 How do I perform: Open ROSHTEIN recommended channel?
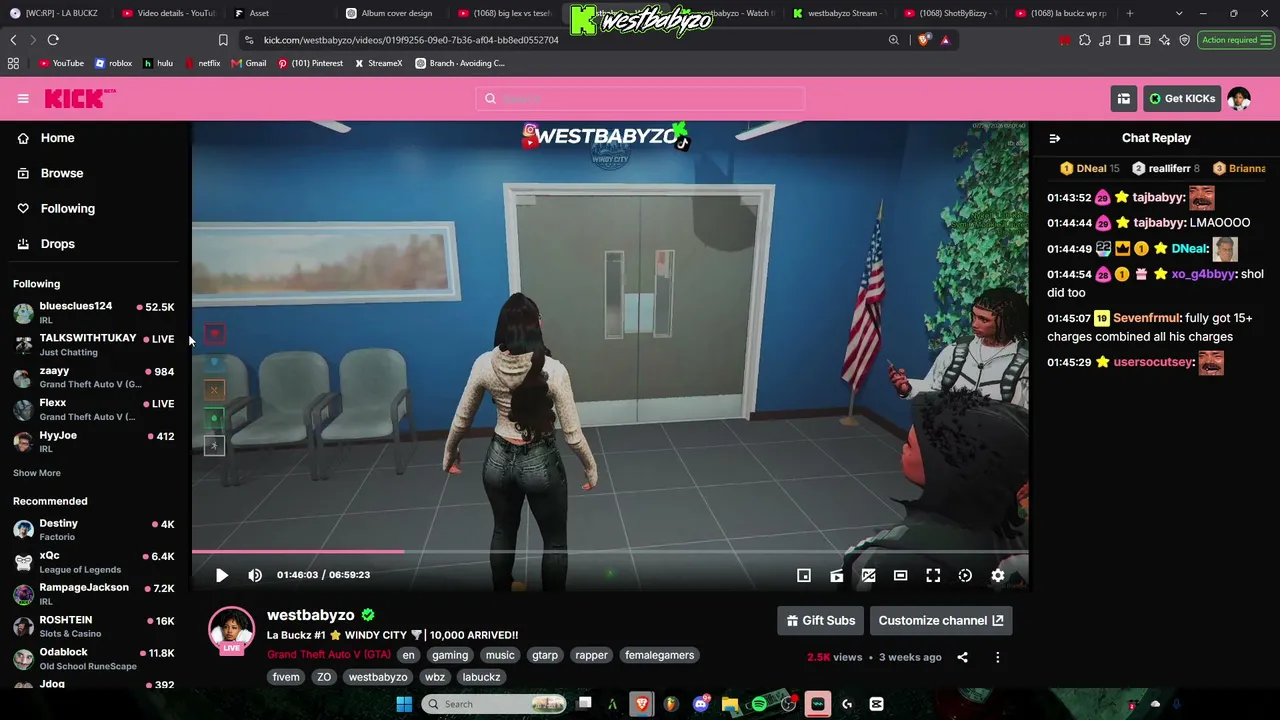point(94,626)
